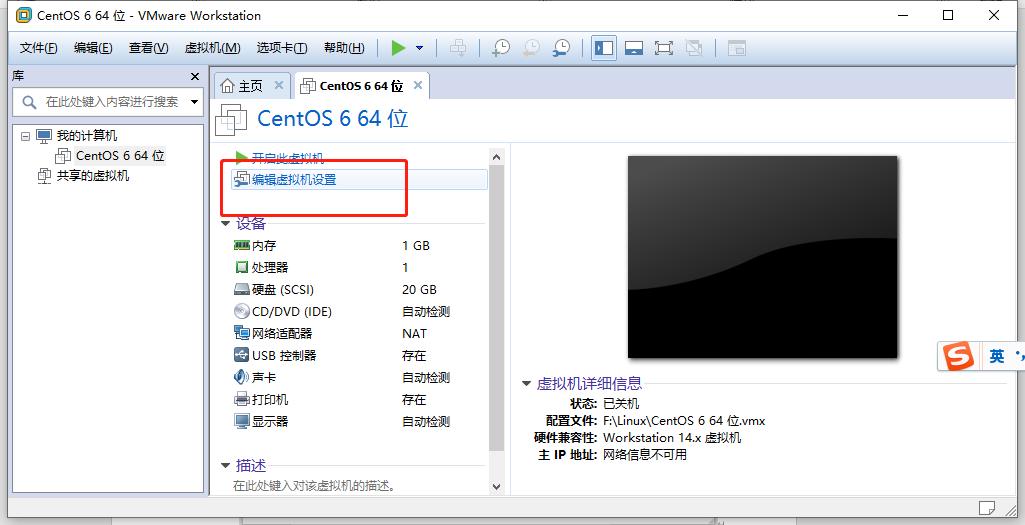Open the snapshot manager wrench-clock icon
The height and width of the screenshot is (525, 1025).
point(561,48)
